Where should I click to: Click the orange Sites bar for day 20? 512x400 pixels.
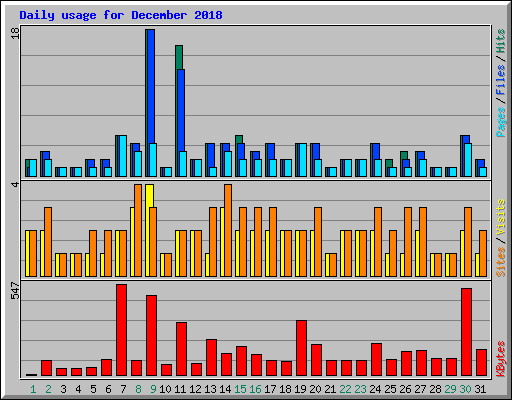pyautogui.click(x=318, y=242)
